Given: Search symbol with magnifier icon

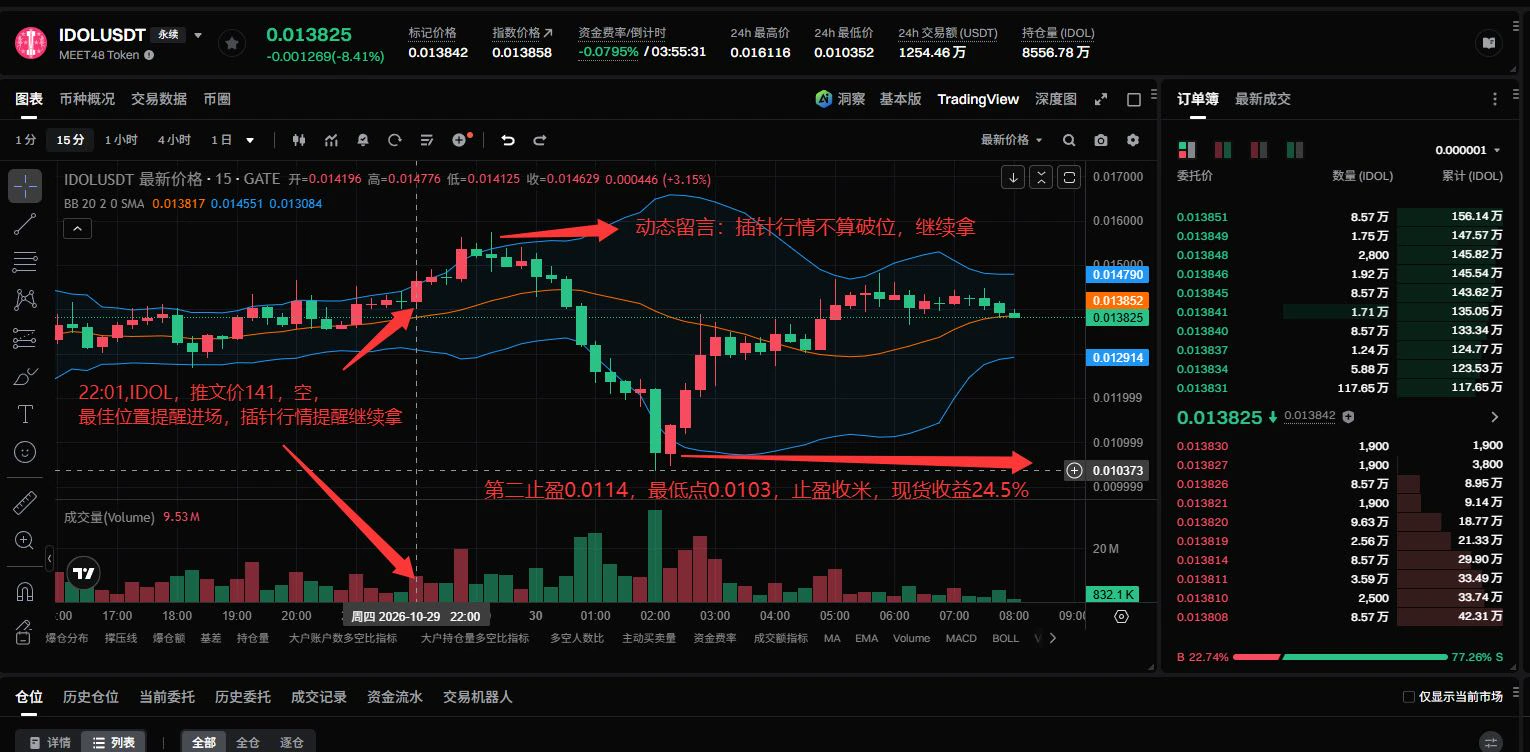Looking at the screenshot, I should pos(1069,140).
